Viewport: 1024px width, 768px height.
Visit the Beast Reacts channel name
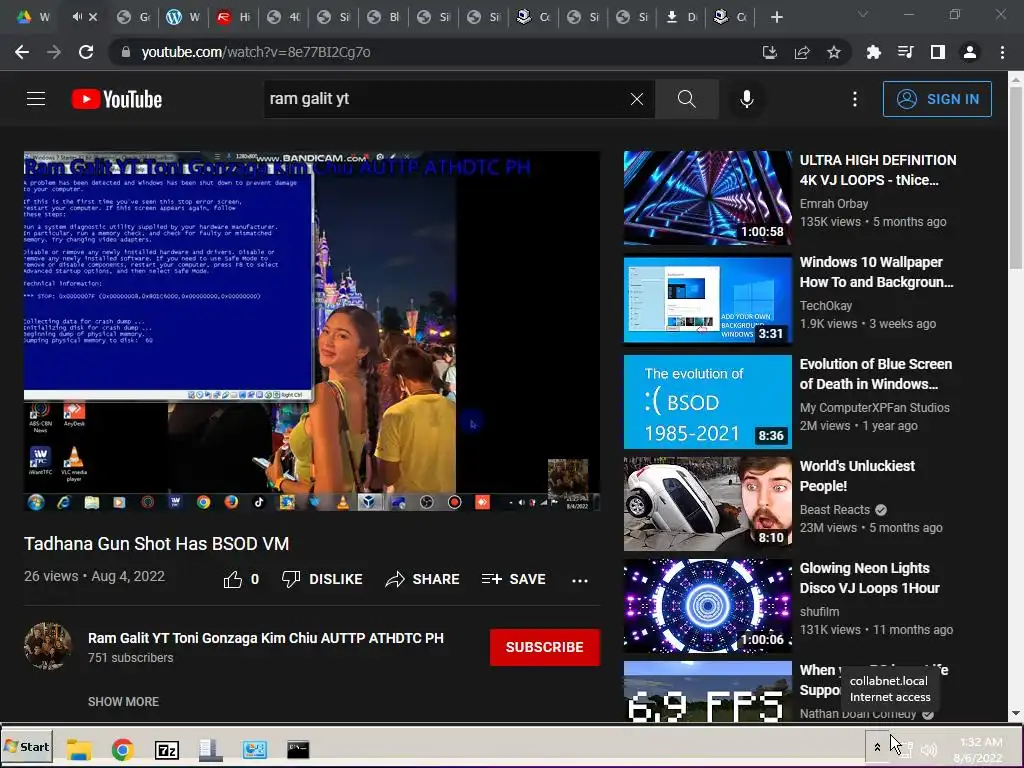pyautogui.click(x=835, y=509)
